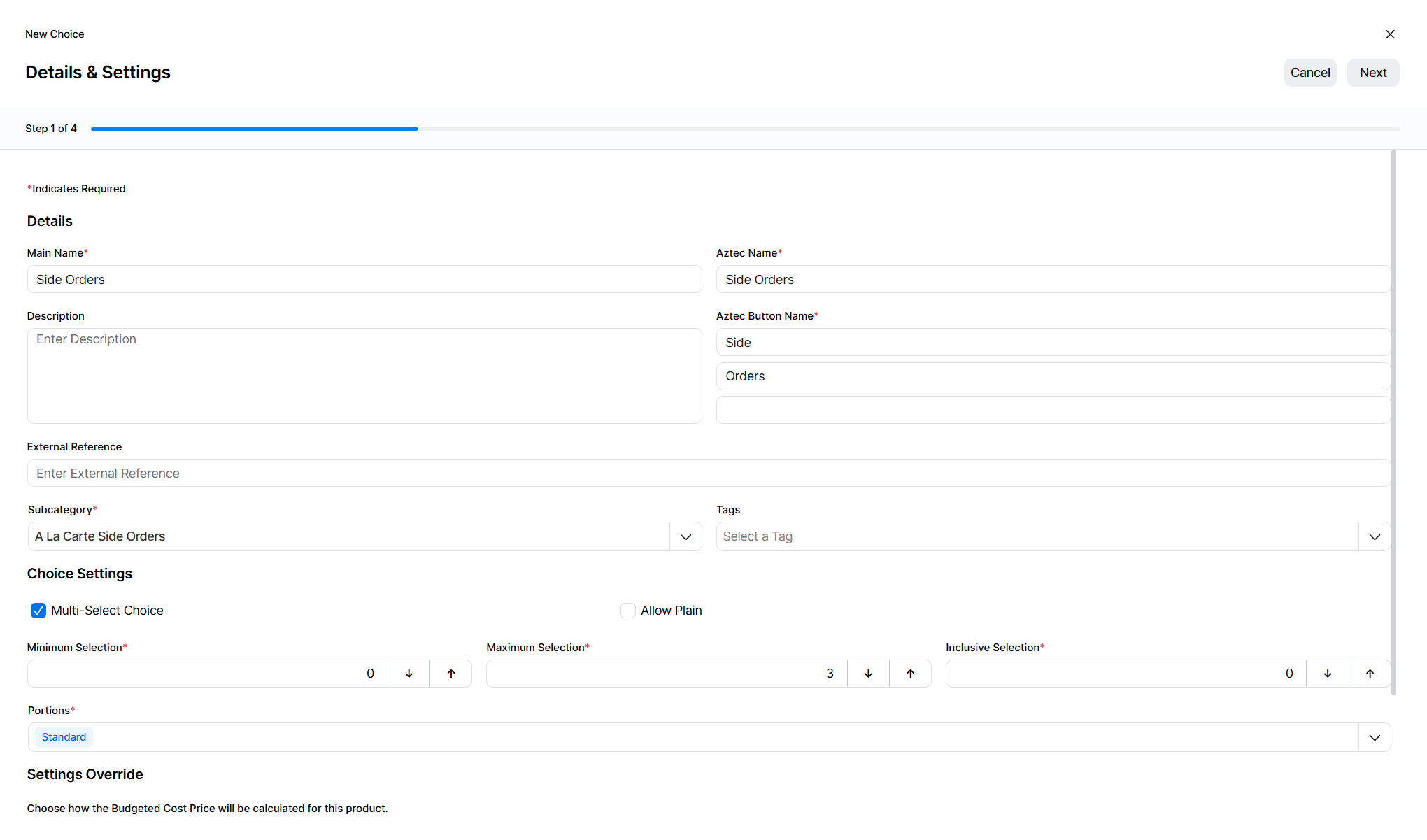The height and width of the screenshot is (840, 1427).
Task: Increase Inclusive Selection with up arrow
Action: tap(1370, 674)
